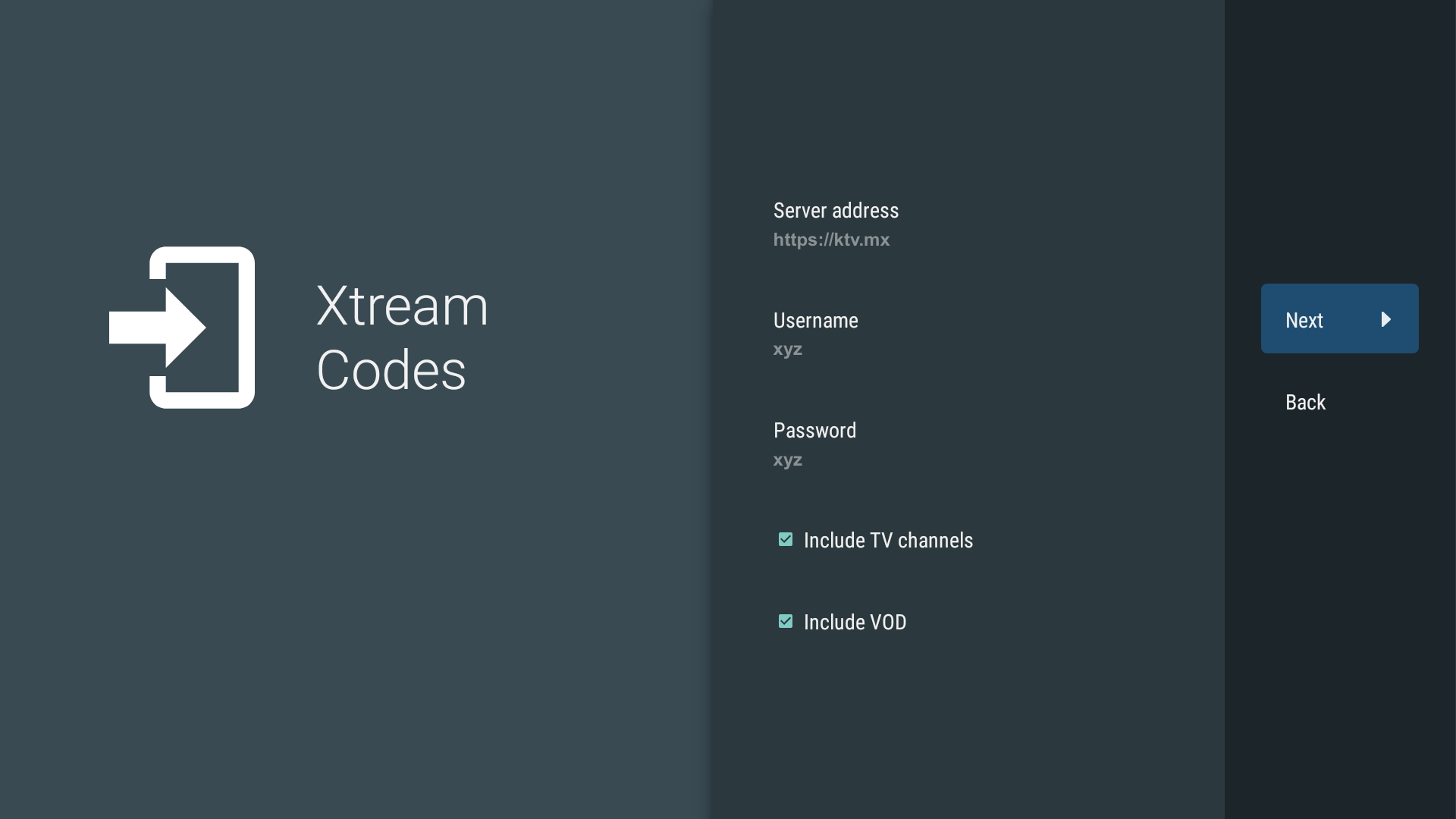The height and width of the screenshot is (819, 1456).
Task: Select the Username field
Action: [x=968, y=334]
